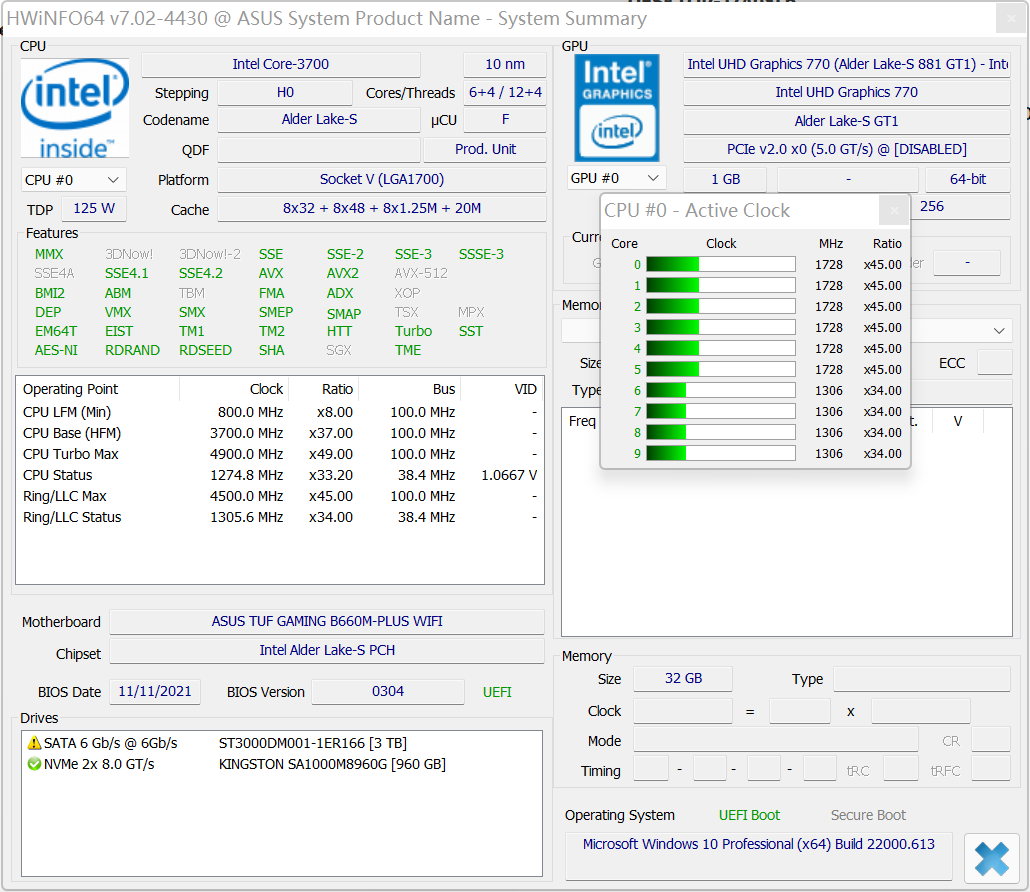The image size is (1030, 892).
Task: Click the Socket V (LGA1700) platform field
Action: click(x=382, y=179)
